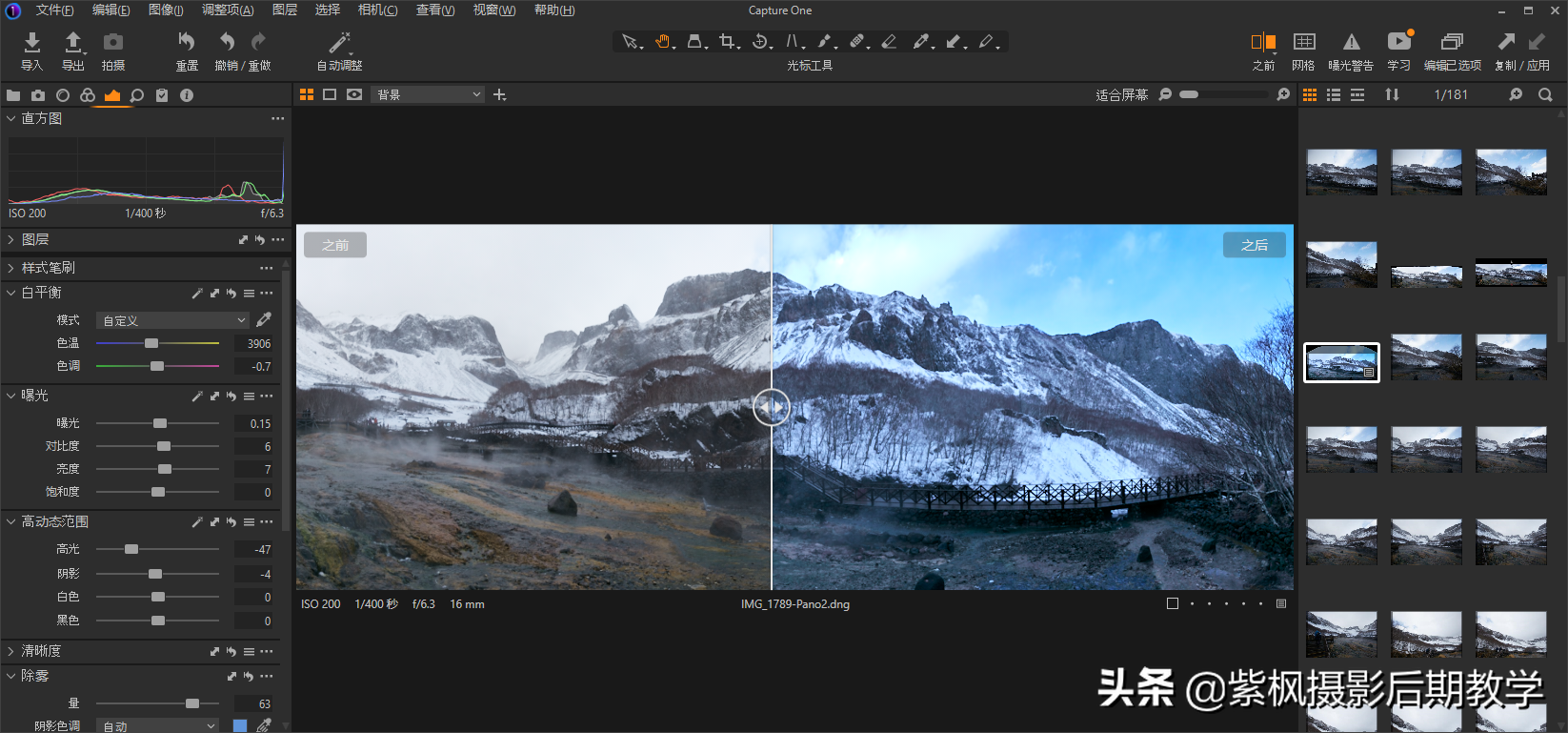Click the Import (导入) icon
The height and width of the screenshot is (733, 1568).
click(x=31, y=43)
